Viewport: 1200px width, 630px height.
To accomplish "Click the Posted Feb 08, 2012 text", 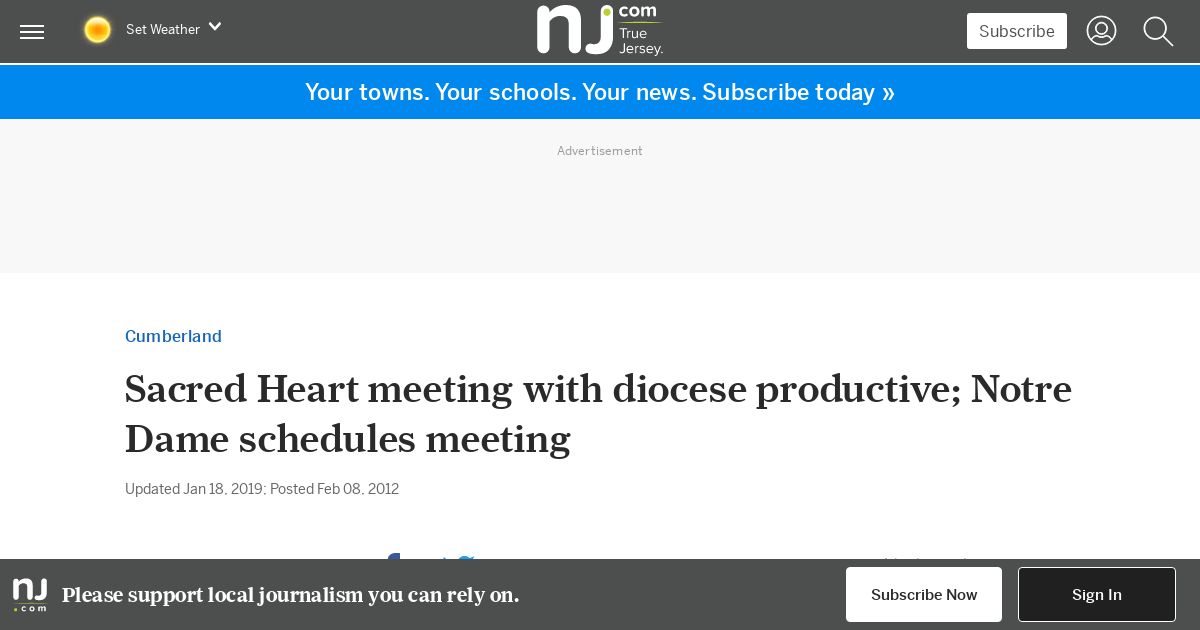I will point(334,489).
